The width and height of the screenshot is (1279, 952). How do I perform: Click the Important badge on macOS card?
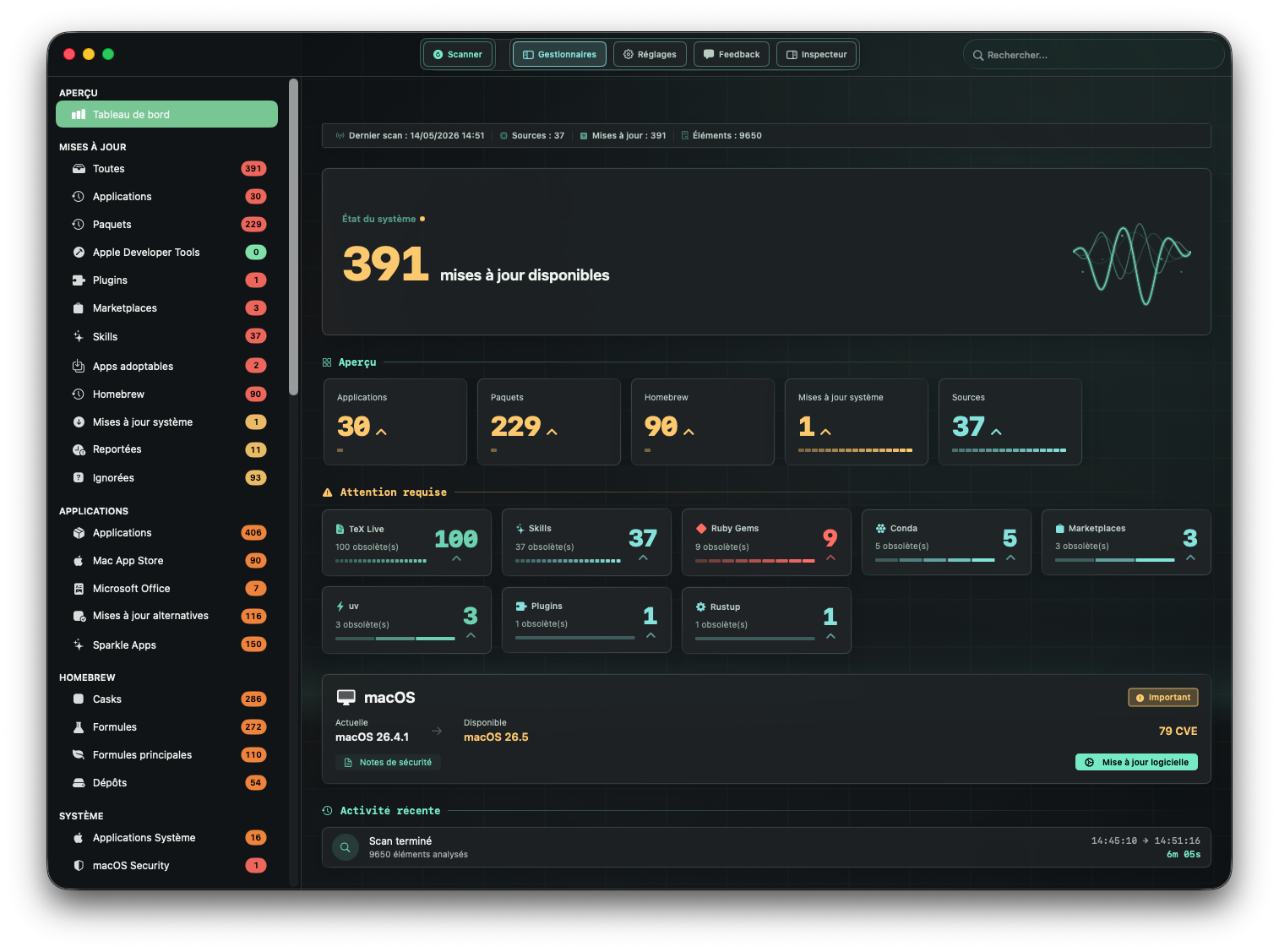point(1163,698)
